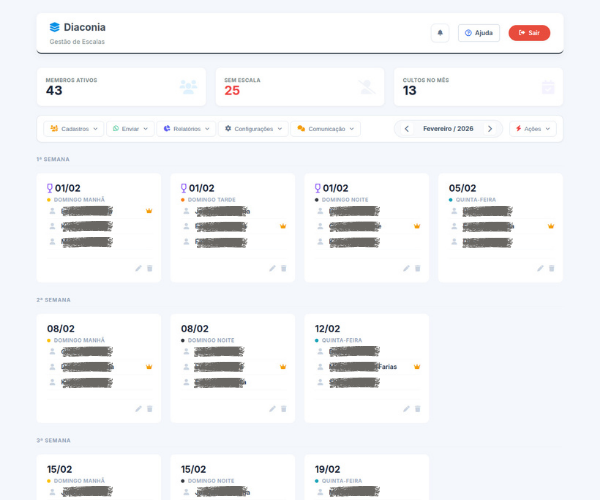600x500 pixels.
Task: Click the Diaconia logo icon
Action: tap(54, 28)
